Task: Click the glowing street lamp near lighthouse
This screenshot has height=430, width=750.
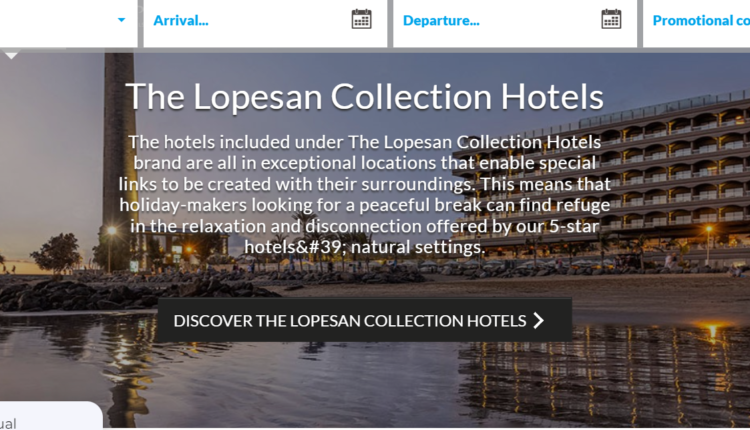Action: (x=111, y=231)
